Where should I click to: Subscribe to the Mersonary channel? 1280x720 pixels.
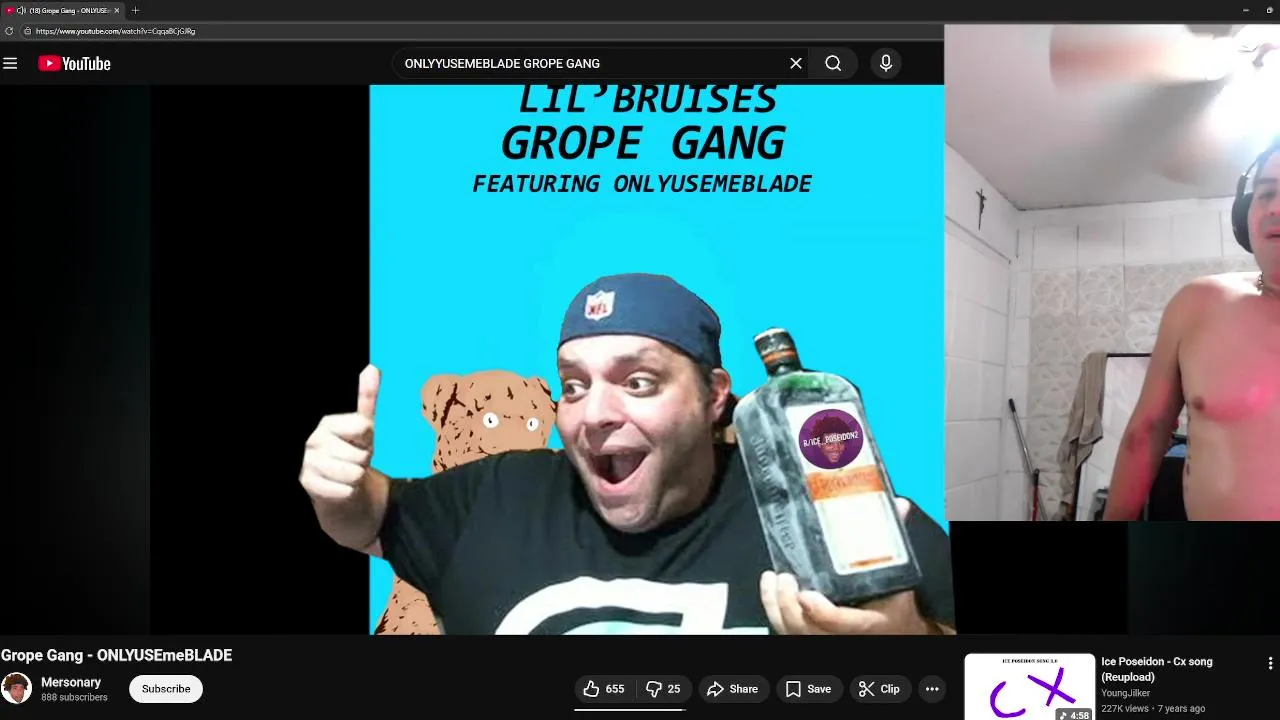coord(166,689)
